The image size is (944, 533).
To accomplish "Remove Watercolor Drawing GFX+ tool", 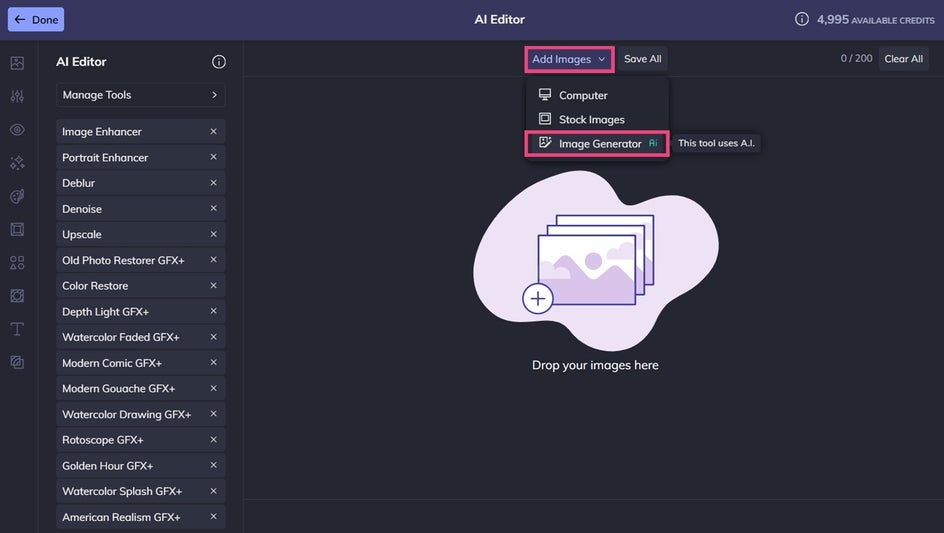I will 213,414.
